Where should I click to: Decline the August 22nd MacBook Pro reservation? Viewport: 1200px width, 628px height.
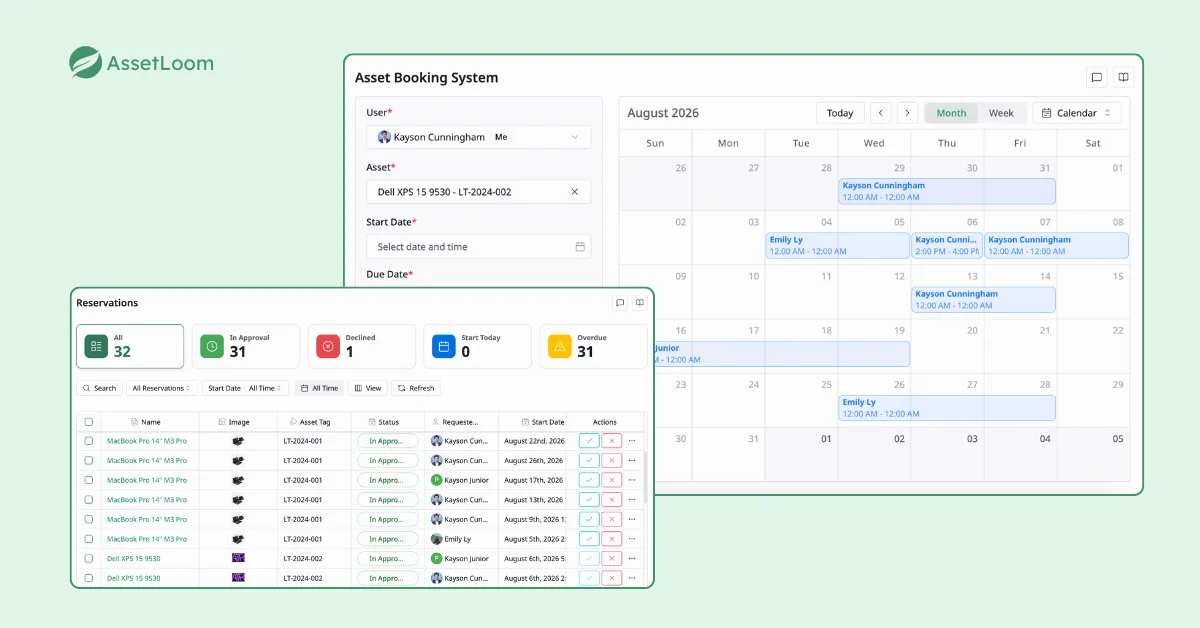[612, 440]
